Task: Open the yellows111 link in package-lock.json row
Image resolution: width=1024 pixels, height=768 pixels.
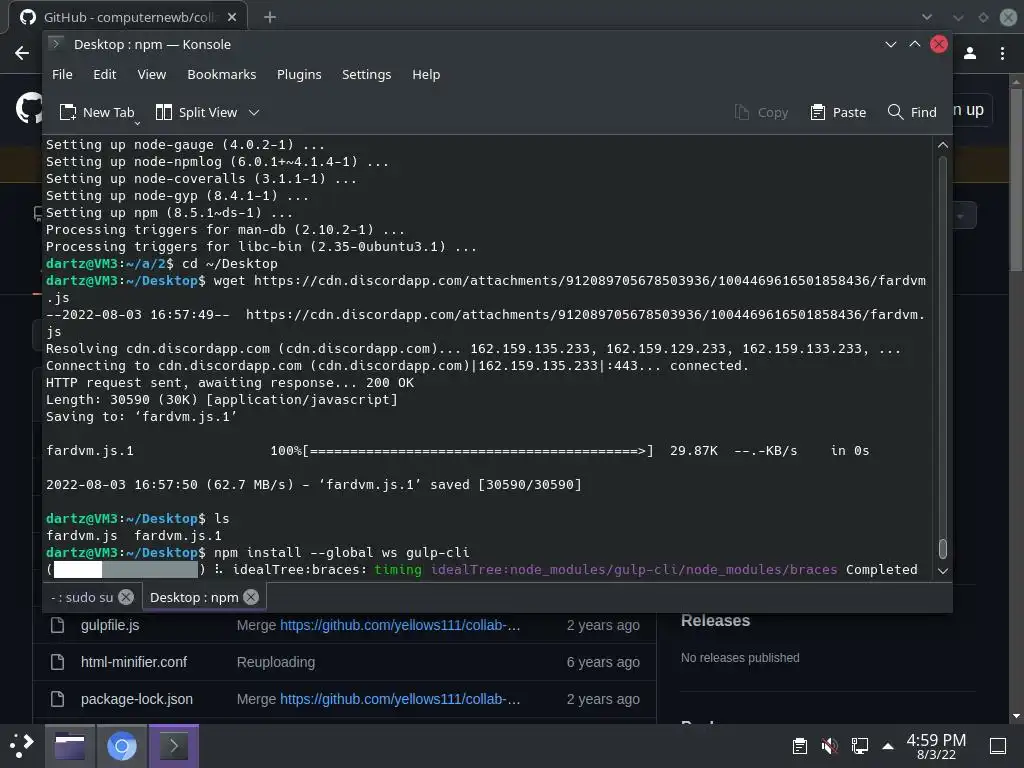Action: point(400,699)
